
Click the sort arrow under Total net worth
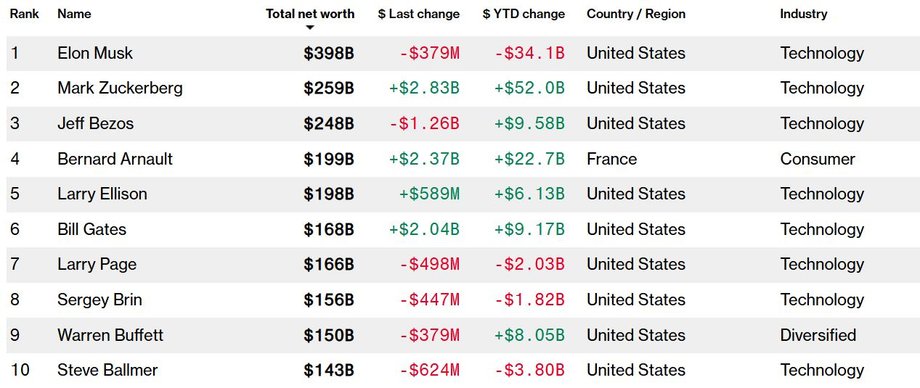click(310, 28)
